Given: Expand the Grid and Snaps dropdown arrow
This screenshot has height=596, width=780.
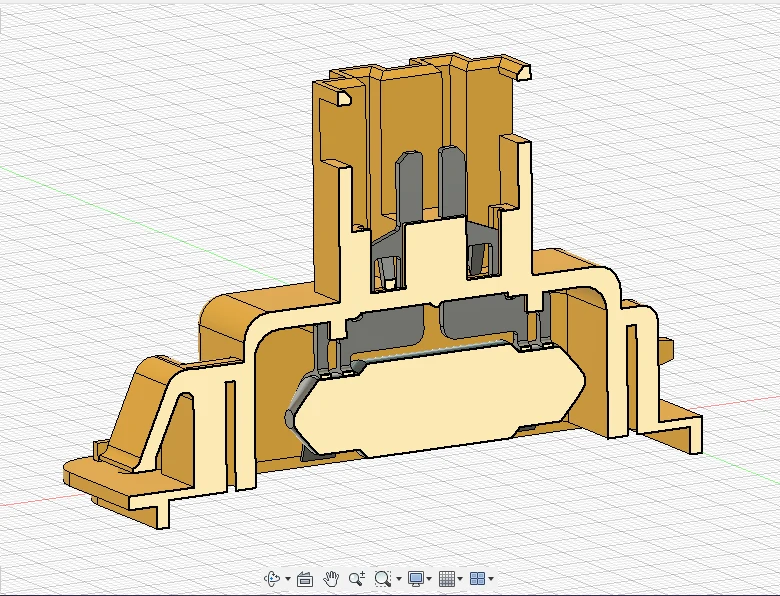Looking at the screenshot, I should click(460, 579).
